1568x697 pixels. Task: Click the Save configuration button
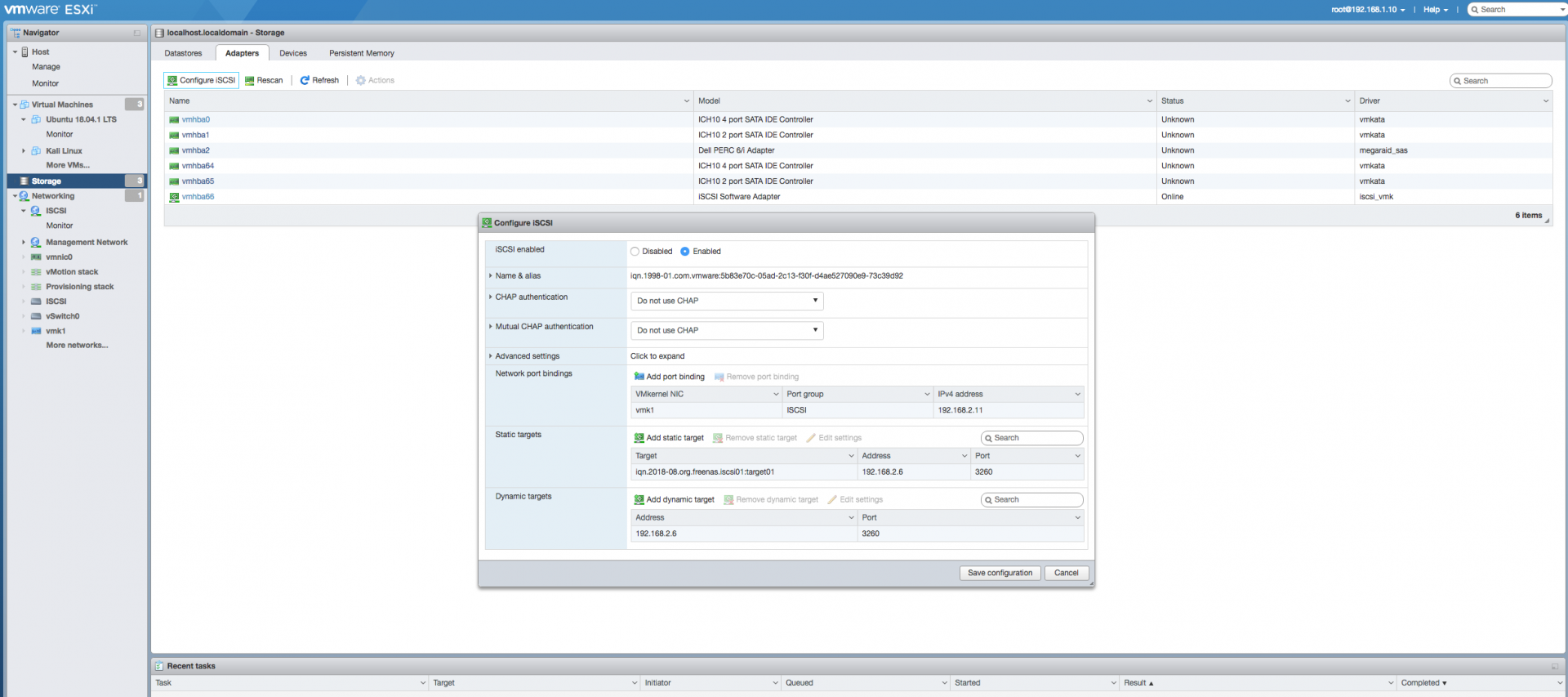click(x=1000, y=573)
